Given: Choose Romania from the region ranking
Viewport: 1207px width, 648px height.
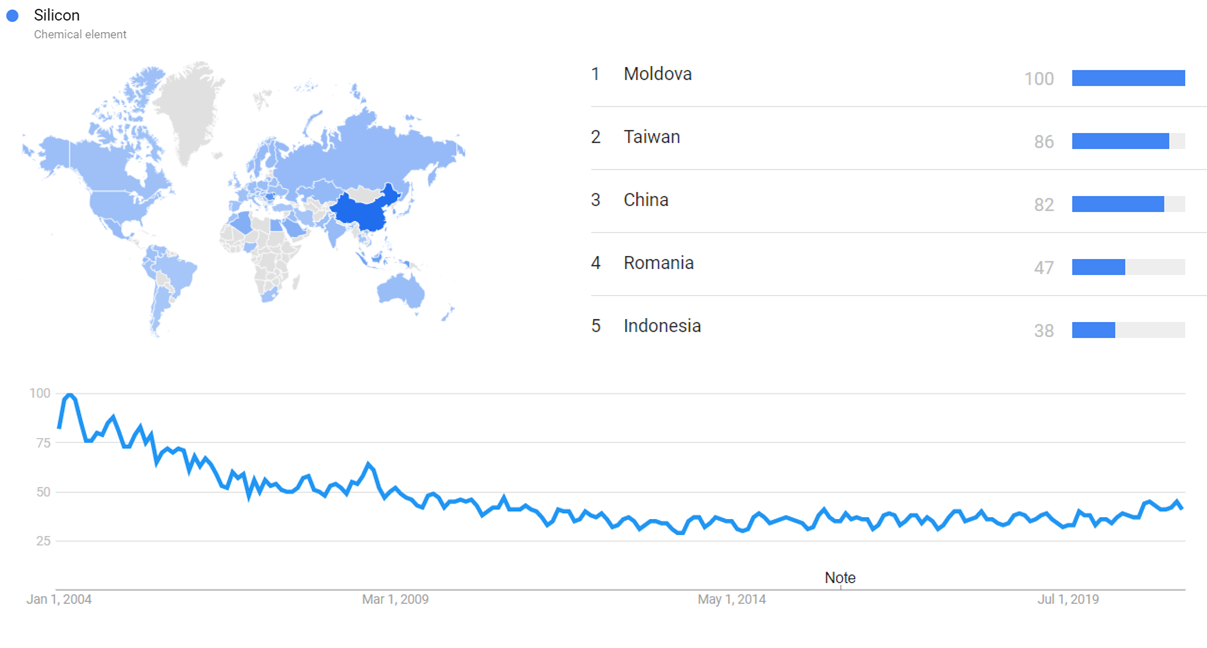Looking at the screenshot, I should click(x=658, y=263).
